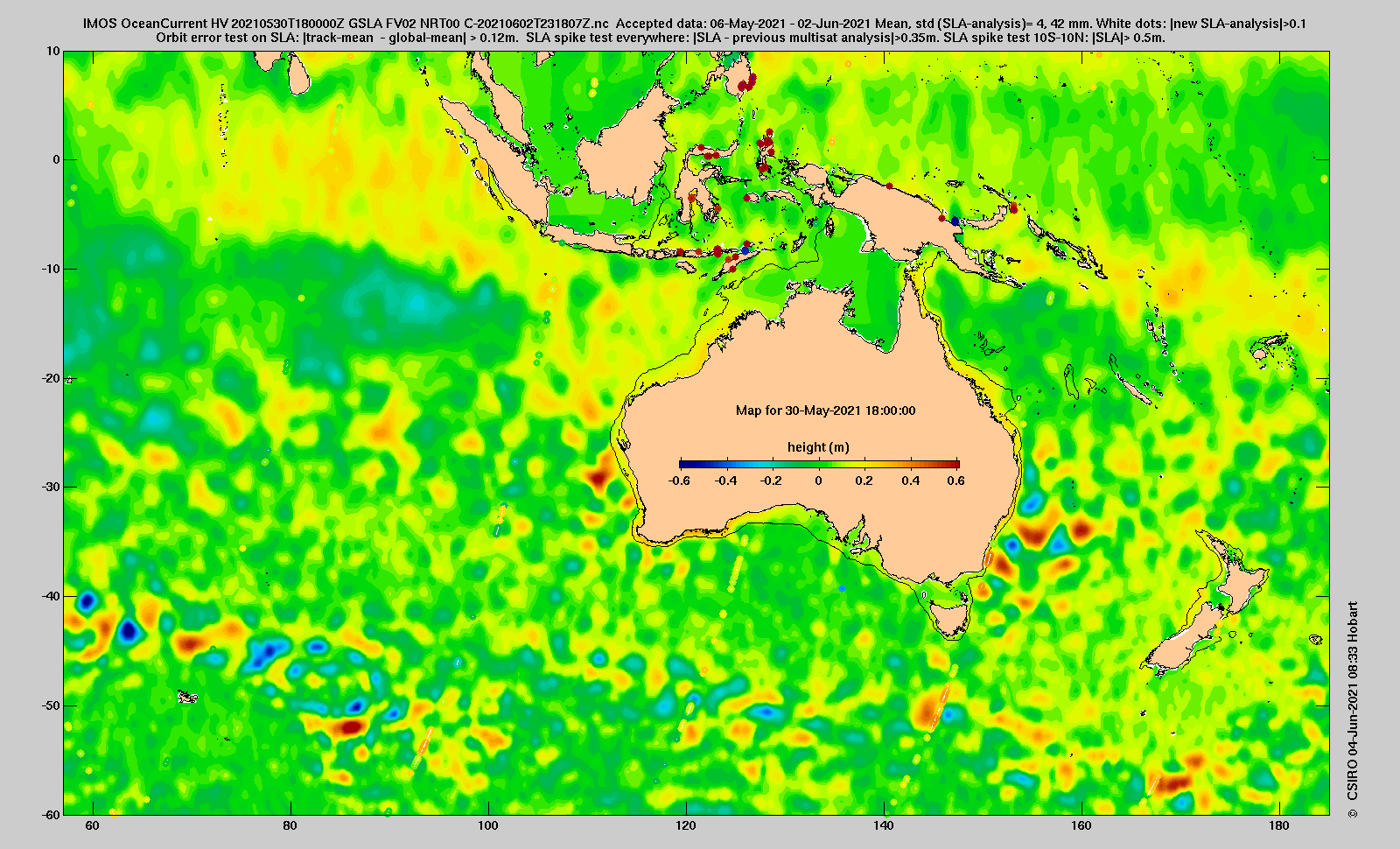Click the latitude axis label -60

pos(51,814)
